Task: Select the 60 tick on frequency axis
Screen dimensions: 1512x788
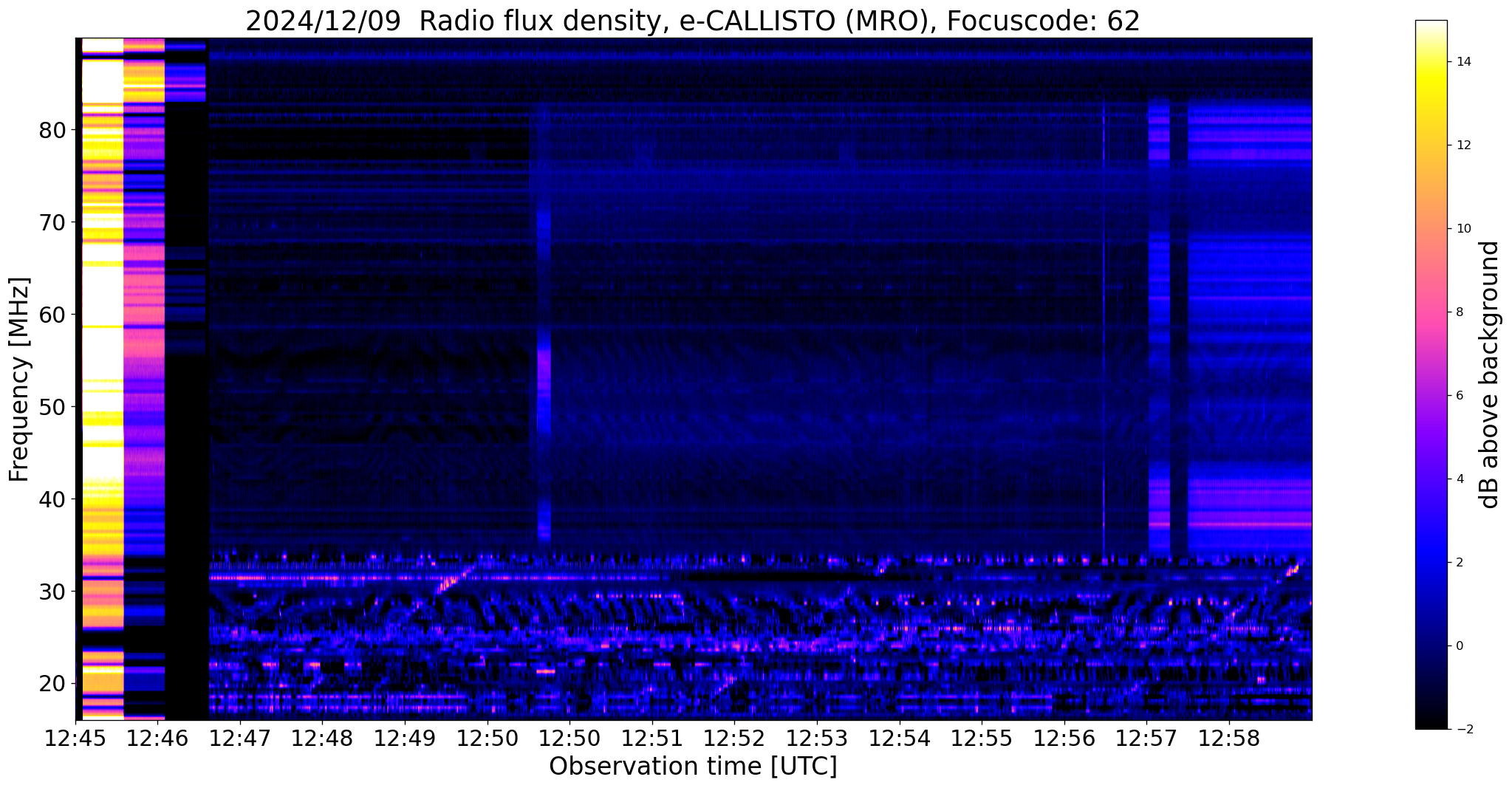Action: [x=52, y=315]
